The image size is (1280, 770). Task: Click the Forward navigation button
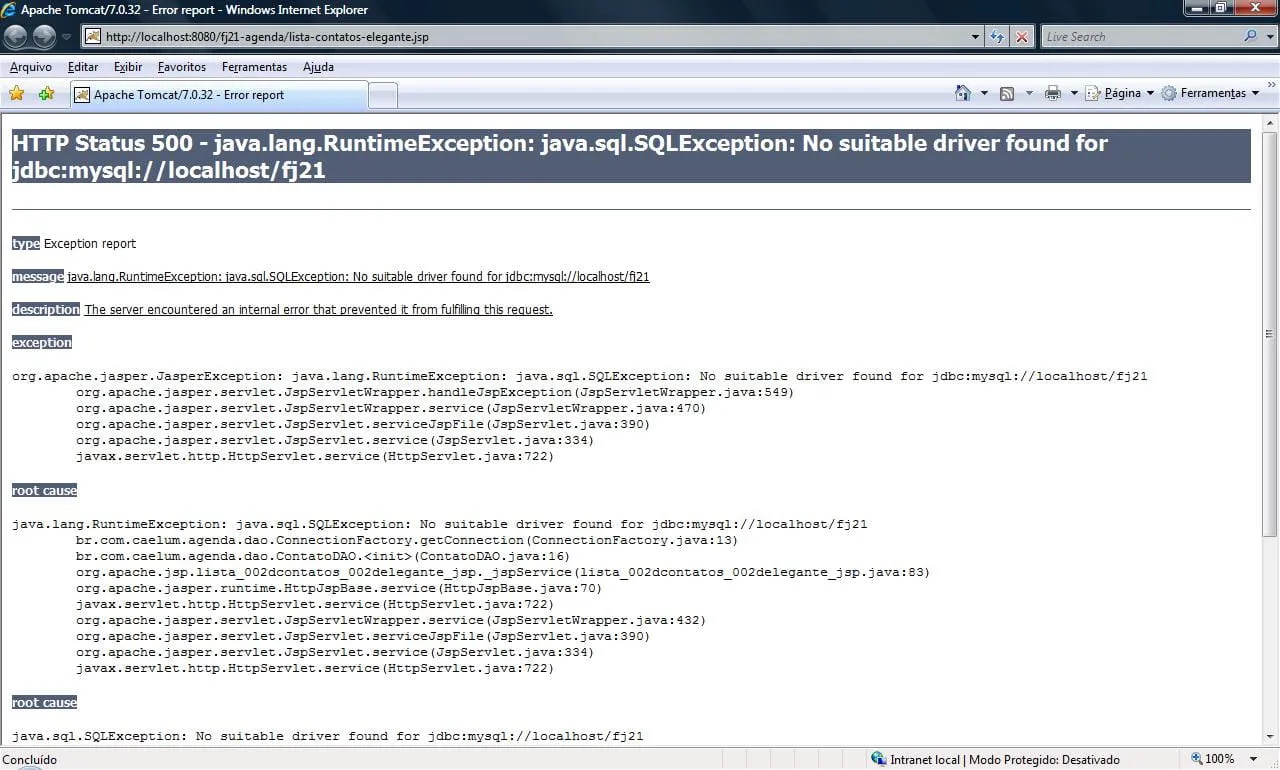[44, 37]
